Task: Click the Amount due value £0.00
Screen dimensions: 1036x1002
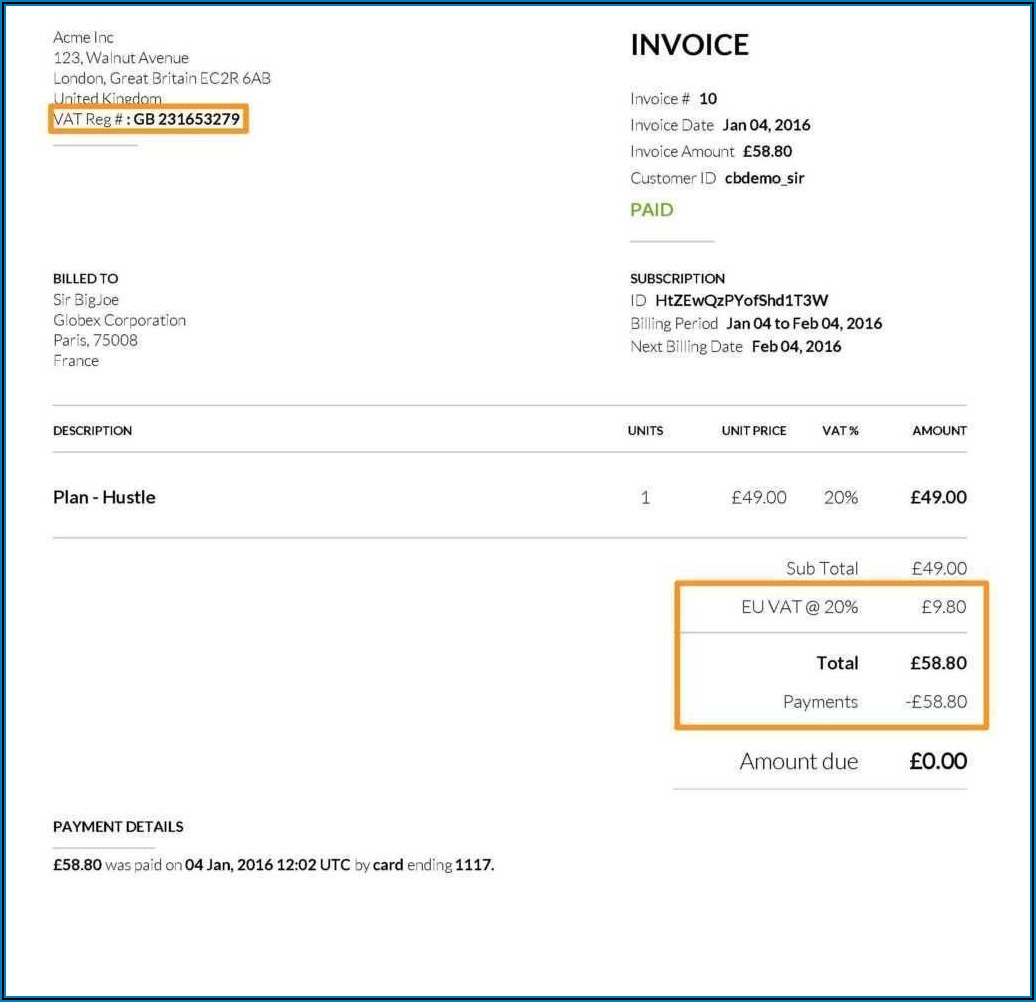Action: pos(937,761)
